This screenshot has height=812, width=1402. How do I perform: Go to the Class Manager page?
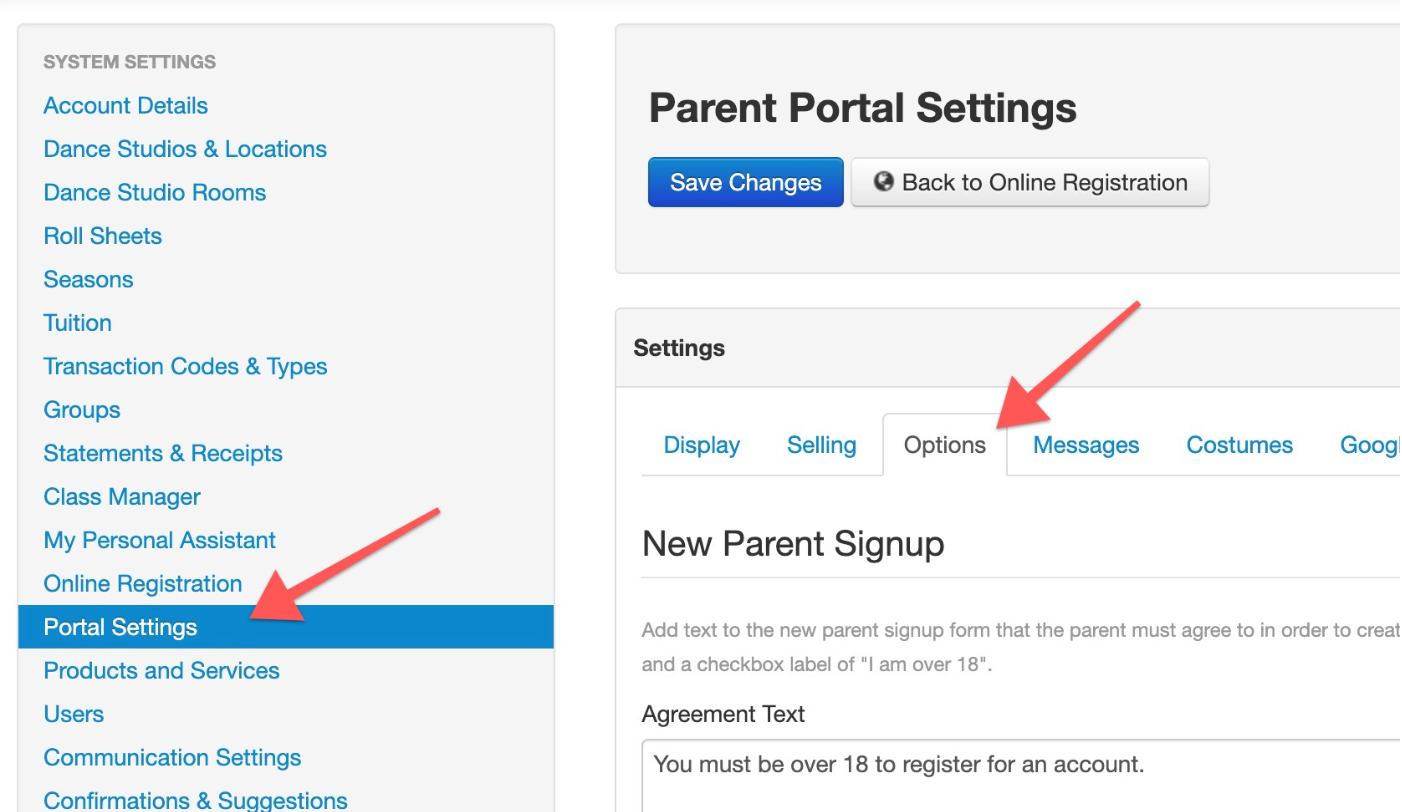(122, 497)
